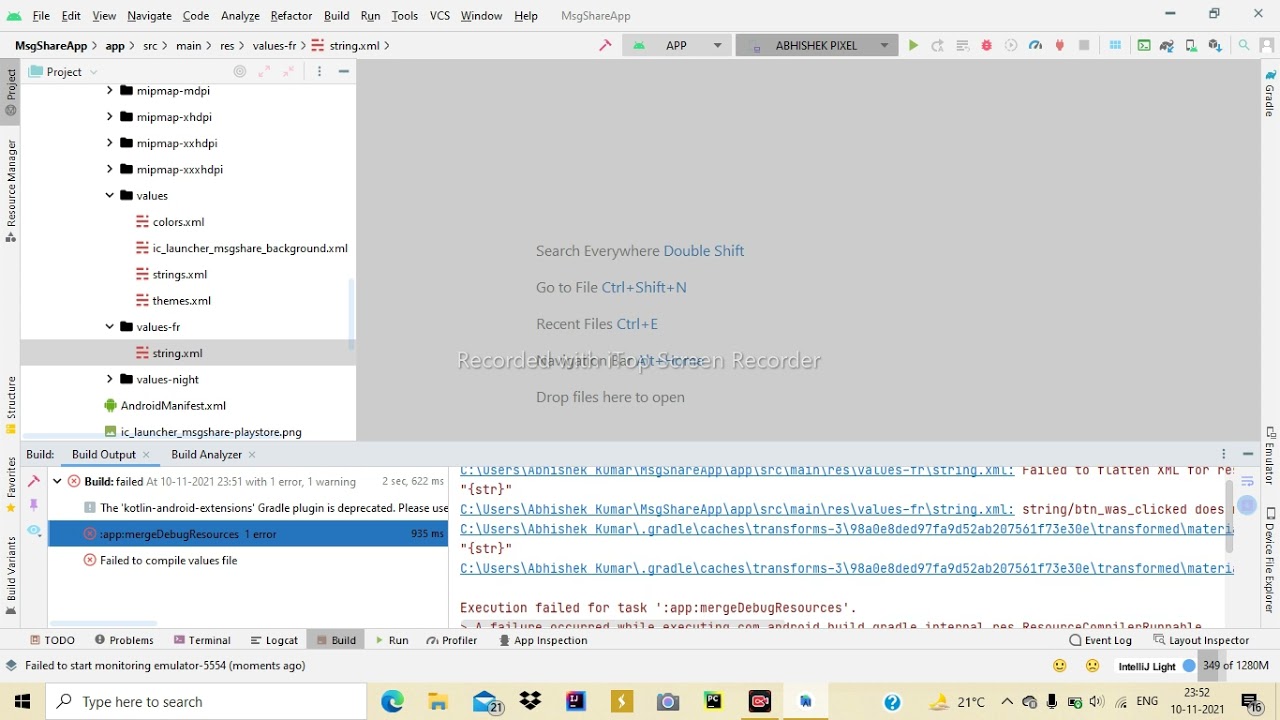Click Sync Project with Gradle Files icon

[1167, 45]
